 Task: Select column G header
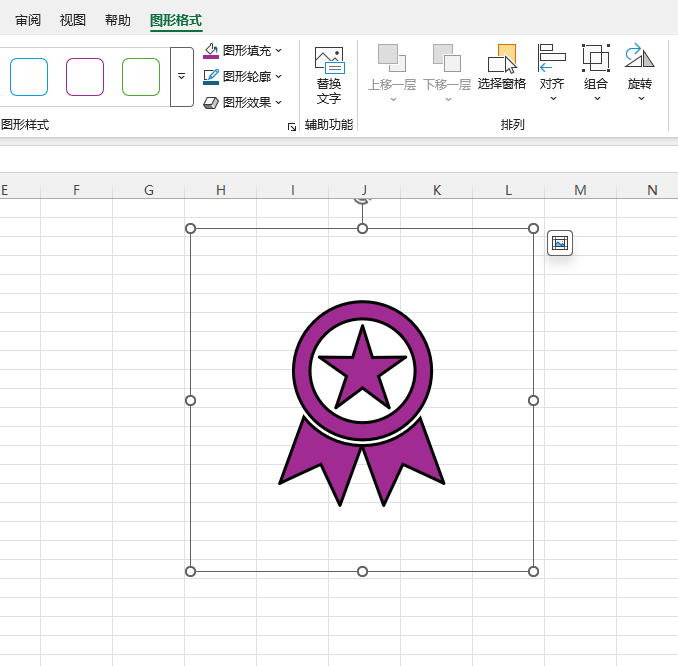[x=149, y=190]
